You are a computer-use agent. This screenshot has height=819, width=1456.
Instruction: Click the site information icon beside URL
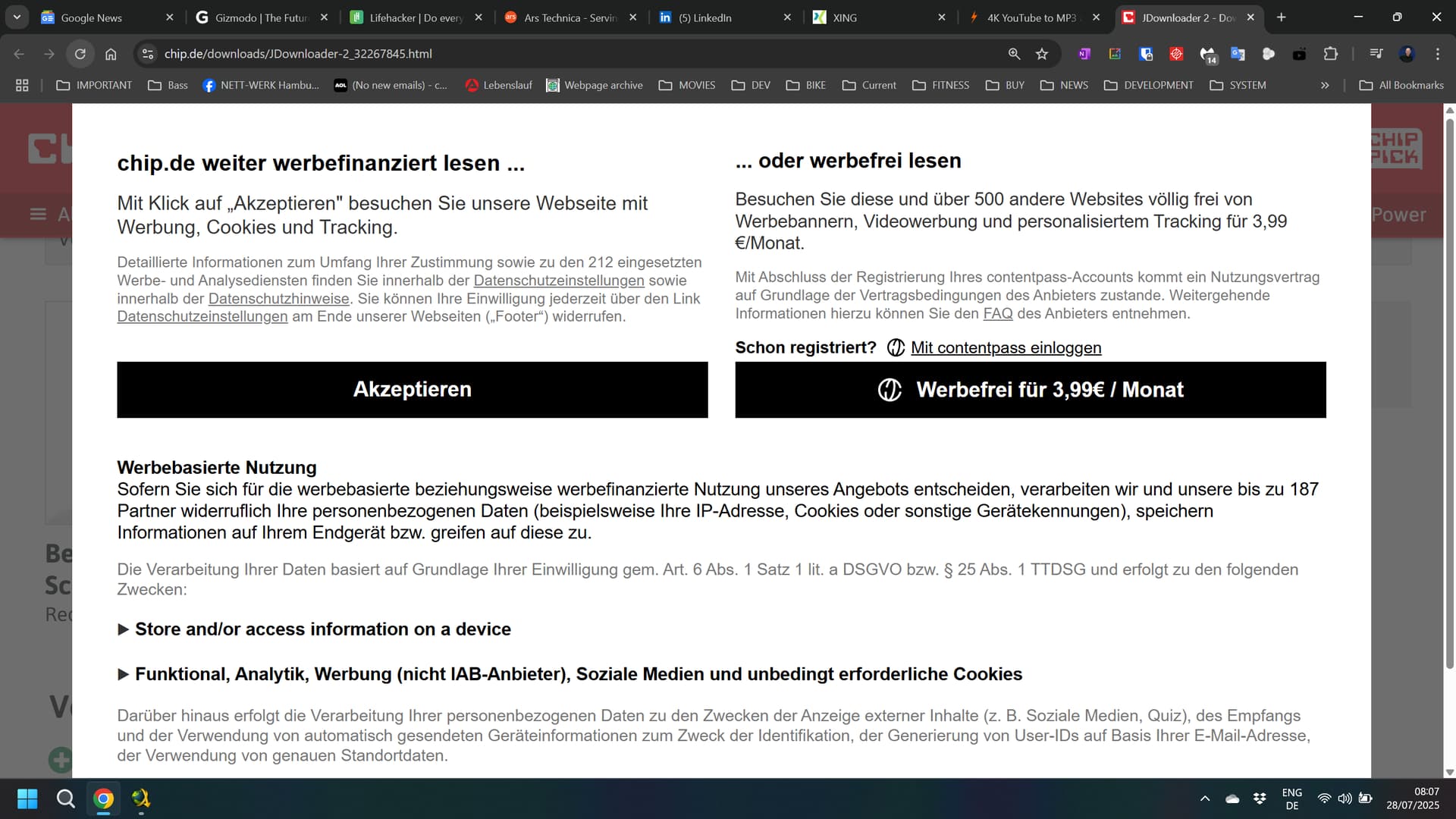pos(148,54)
